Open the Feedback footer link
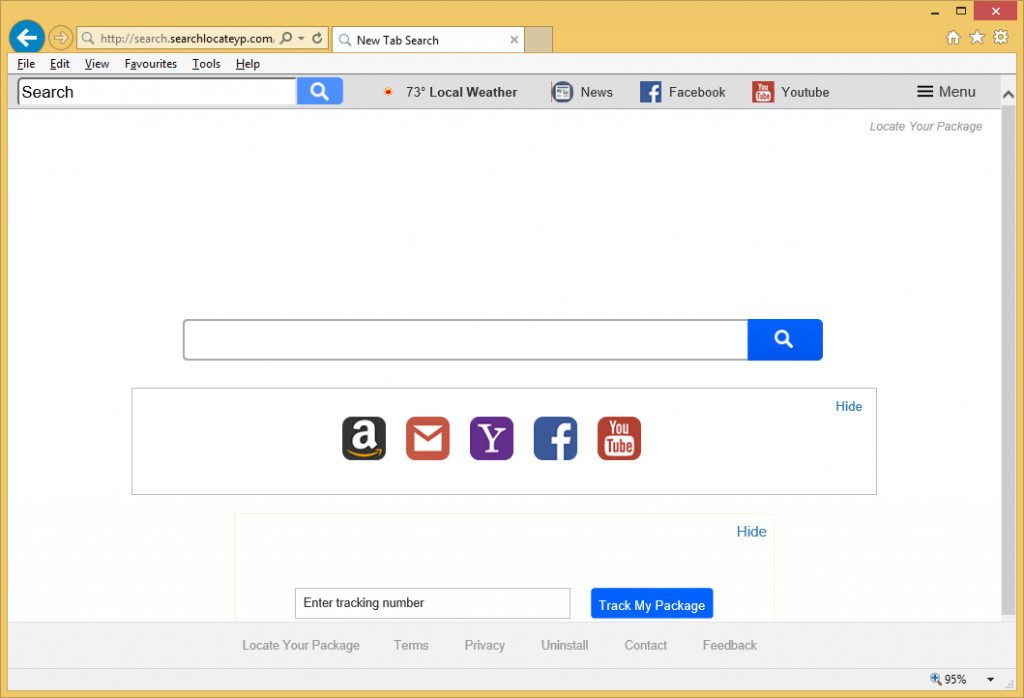1024x698 pixels. 729,645
